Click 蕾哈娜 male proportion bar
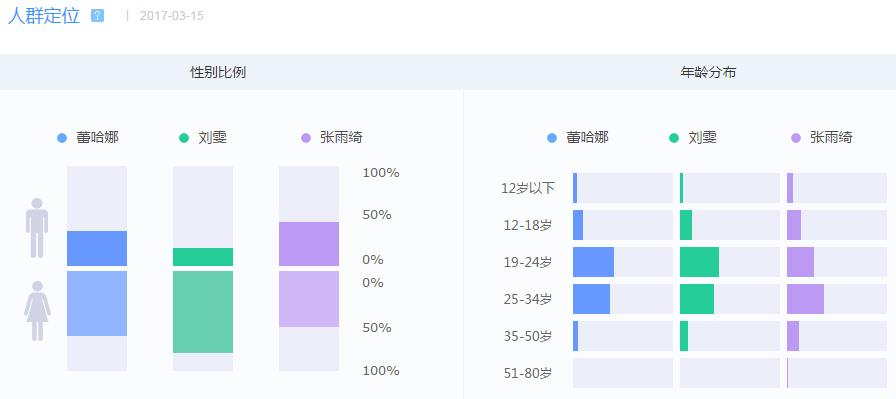The image size is (896, 399). pyautogui.click(x=97, y=249)
